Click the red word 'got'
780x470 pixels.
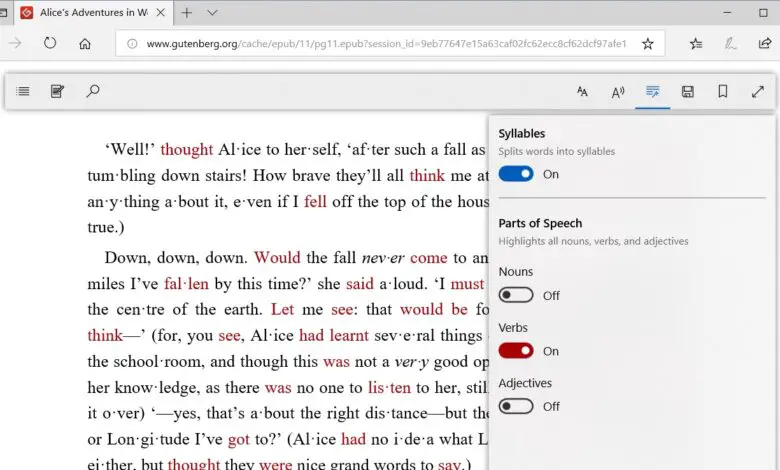[239, 440]
